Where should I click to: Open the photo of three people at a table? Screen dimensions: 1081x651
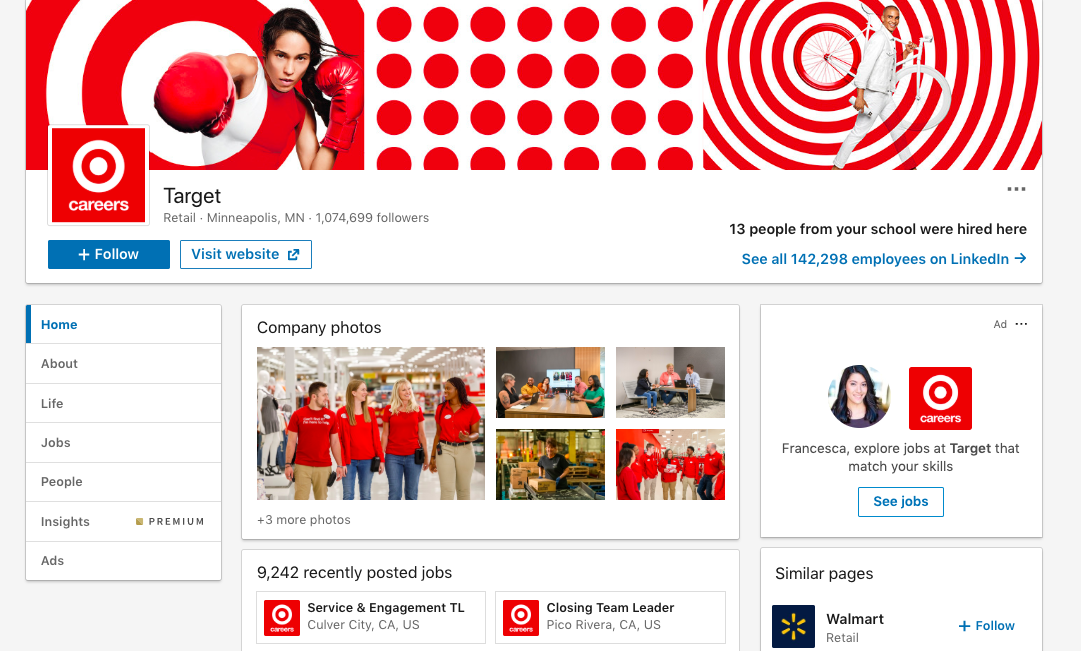point(670,382)
